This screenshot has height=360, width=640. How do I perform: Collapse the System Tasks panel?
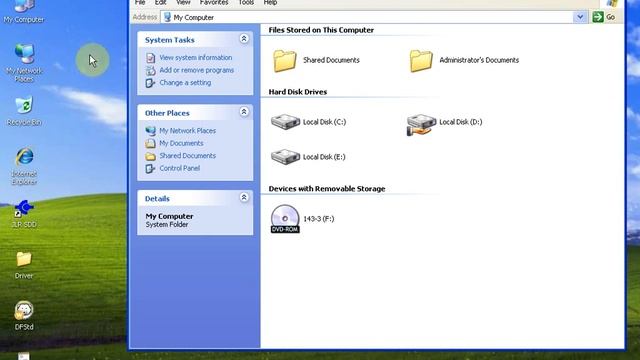point(244,39)
